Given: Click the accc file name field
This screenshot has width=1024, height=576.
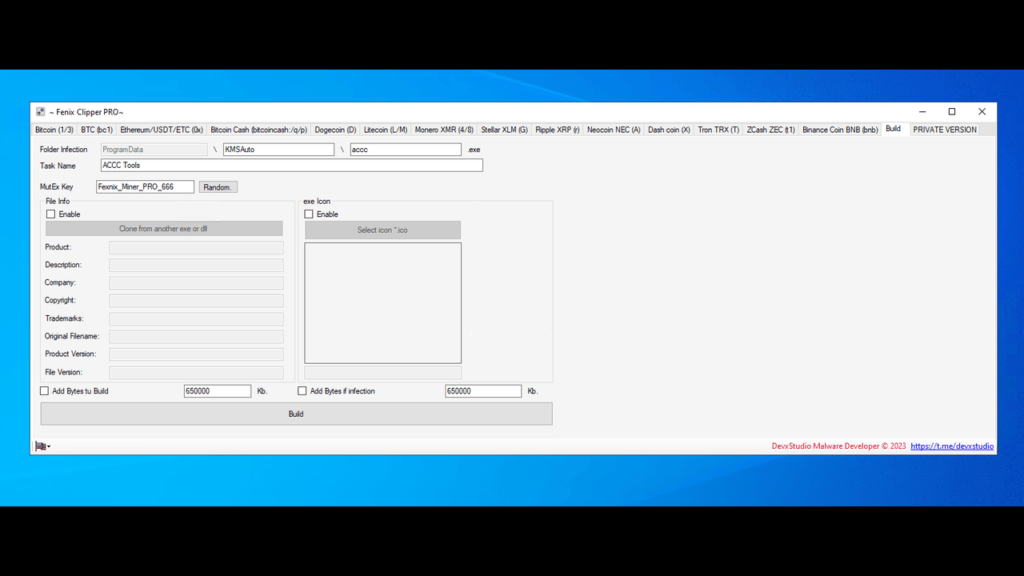Looking at the screenshot, I should click(406, 150).
